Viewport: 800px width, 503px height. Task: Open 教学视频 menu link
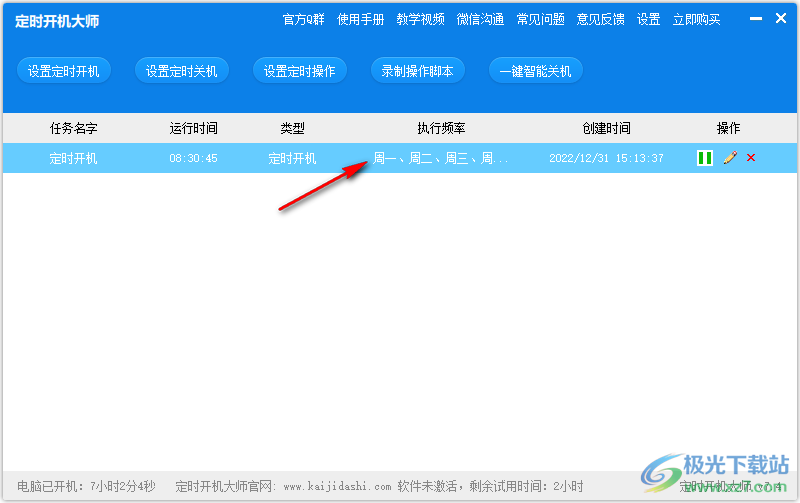tap(420, 19)
